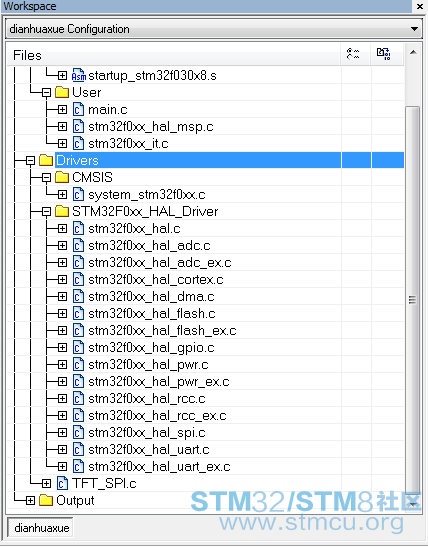Image resolution: width=428 pixels, height=547 pixels.
Task: Select stm32f0xx_hal_uart_ex.c in the tree
Action: 159,467
